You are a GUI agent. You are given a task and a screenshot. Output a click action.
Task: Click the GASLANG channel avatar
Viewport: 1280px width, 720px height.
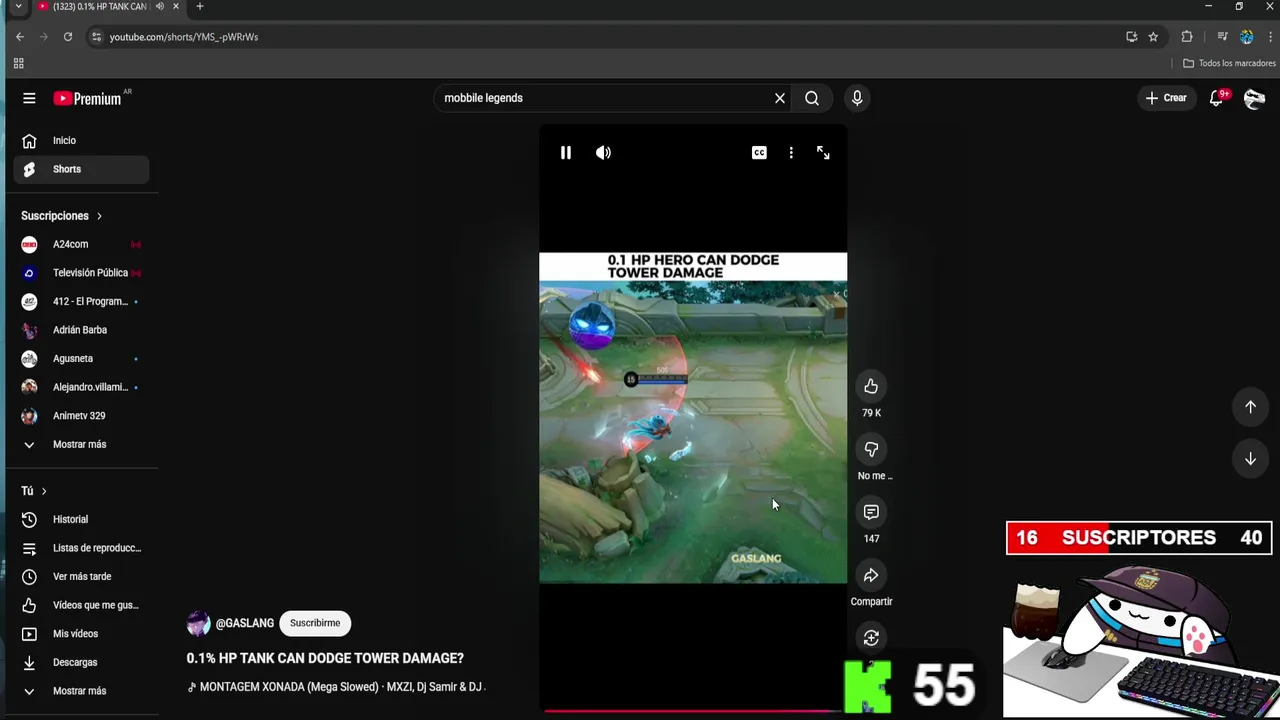(198, 623)
